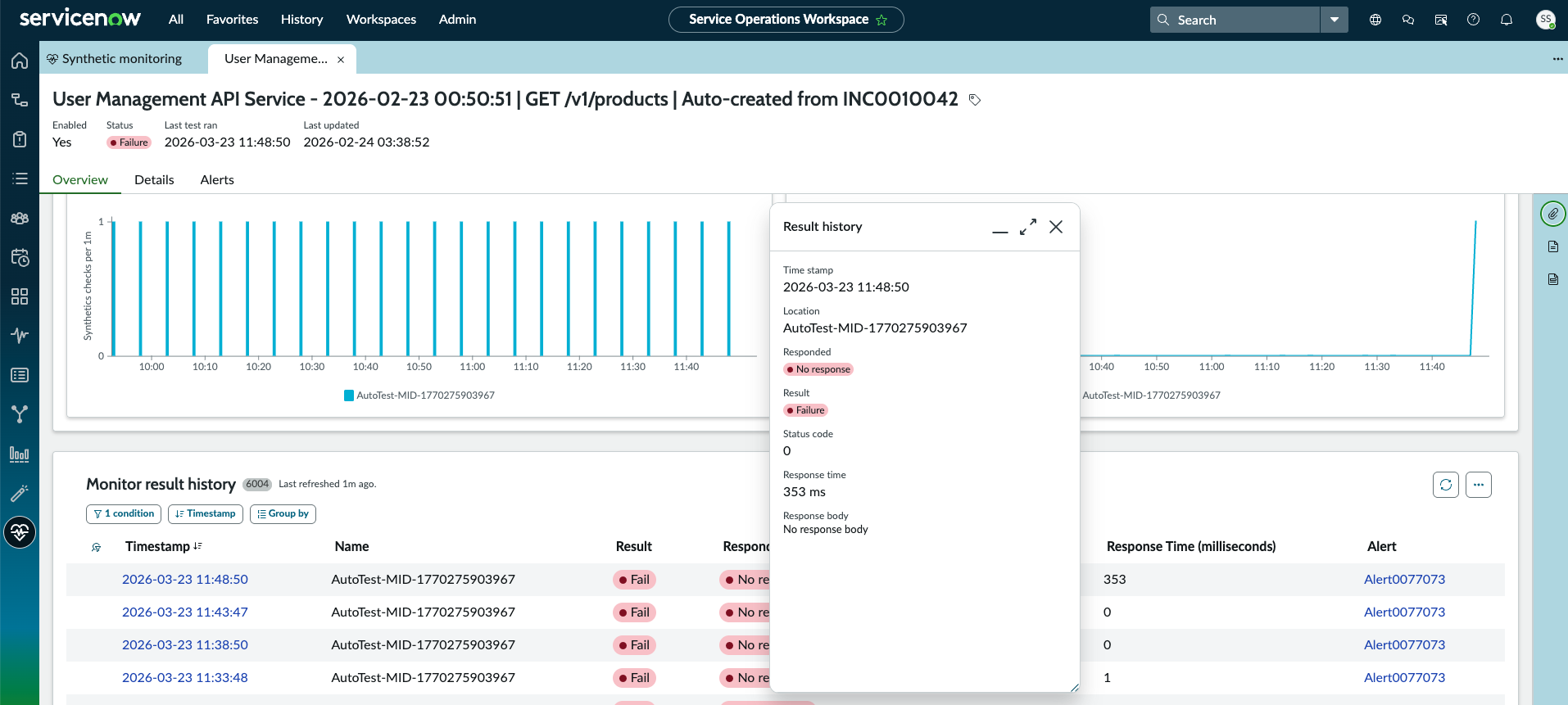This screenshot has width=1568, height=705.
Task: Open the branch fork icon in left sidebar
Action: [x=20, y=414]
